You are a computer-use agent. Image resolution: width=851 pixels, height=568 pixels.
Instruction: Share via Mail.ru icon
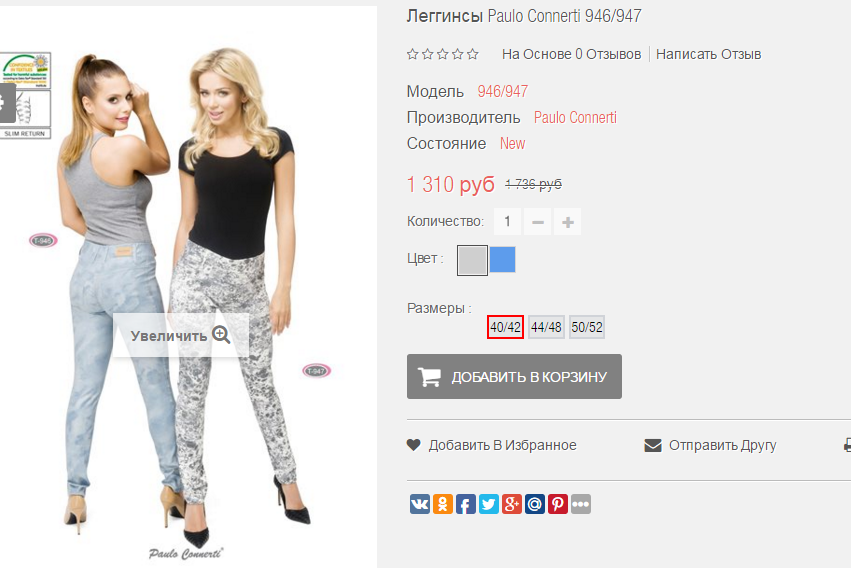[535, 504]
